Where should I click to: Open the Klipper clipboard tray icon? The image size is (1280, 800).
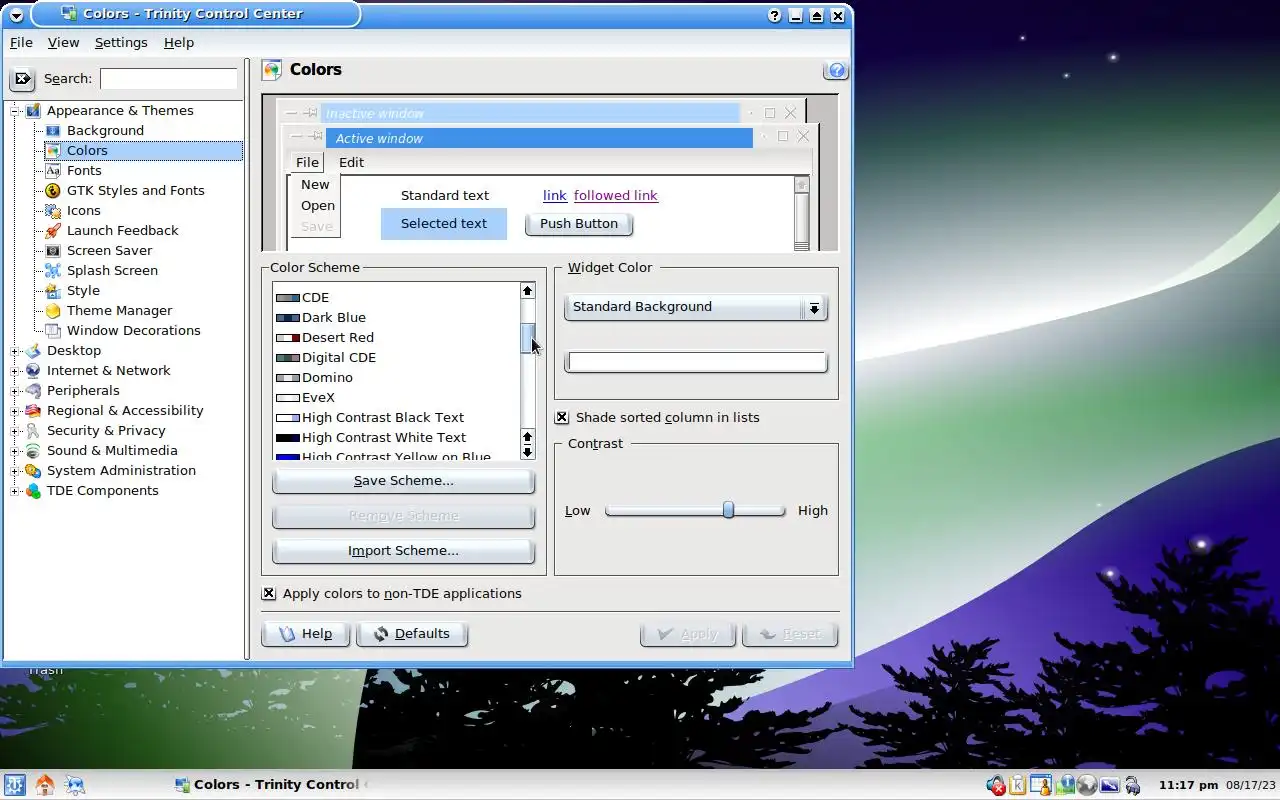pos(1018,785)
